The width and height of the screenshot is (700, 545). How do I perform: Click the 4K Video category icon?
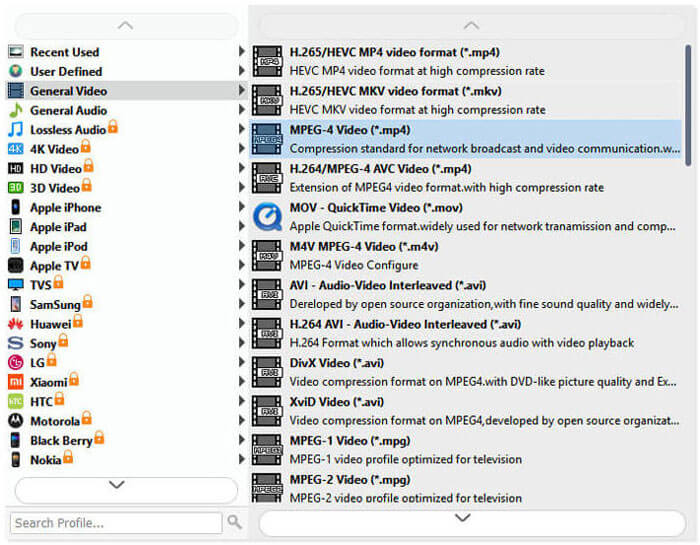tap(15, 149)
